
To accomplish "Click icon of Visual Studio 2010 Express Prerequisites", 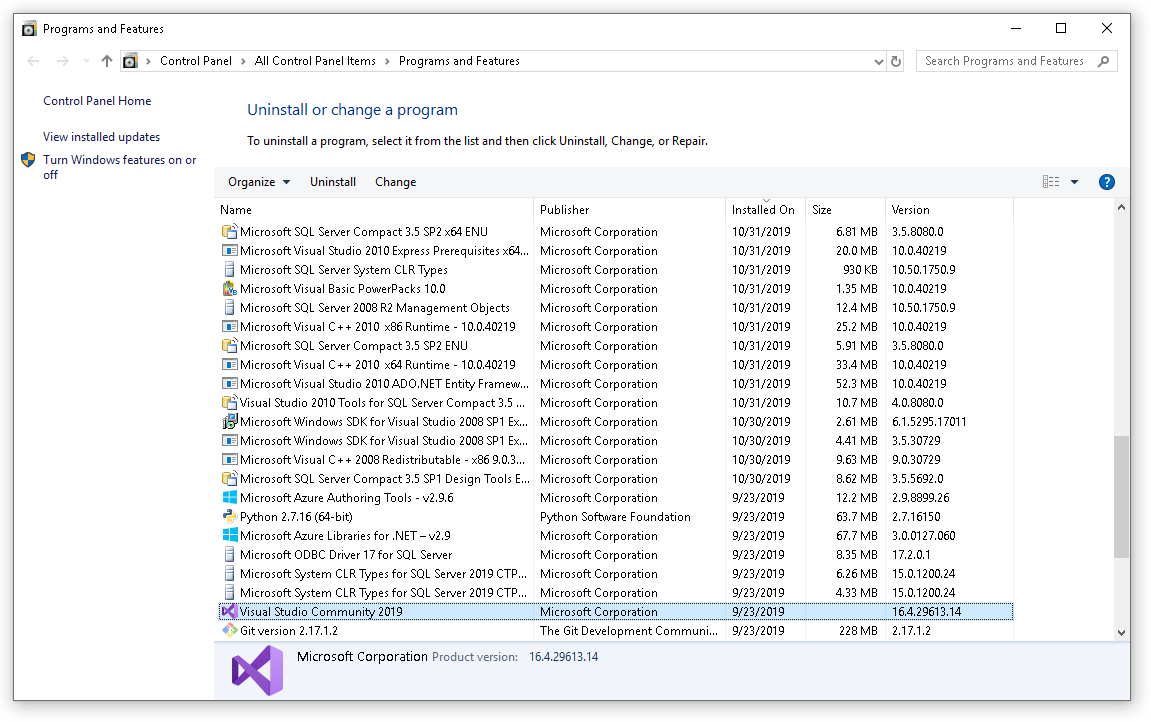I will coord(230,251).
